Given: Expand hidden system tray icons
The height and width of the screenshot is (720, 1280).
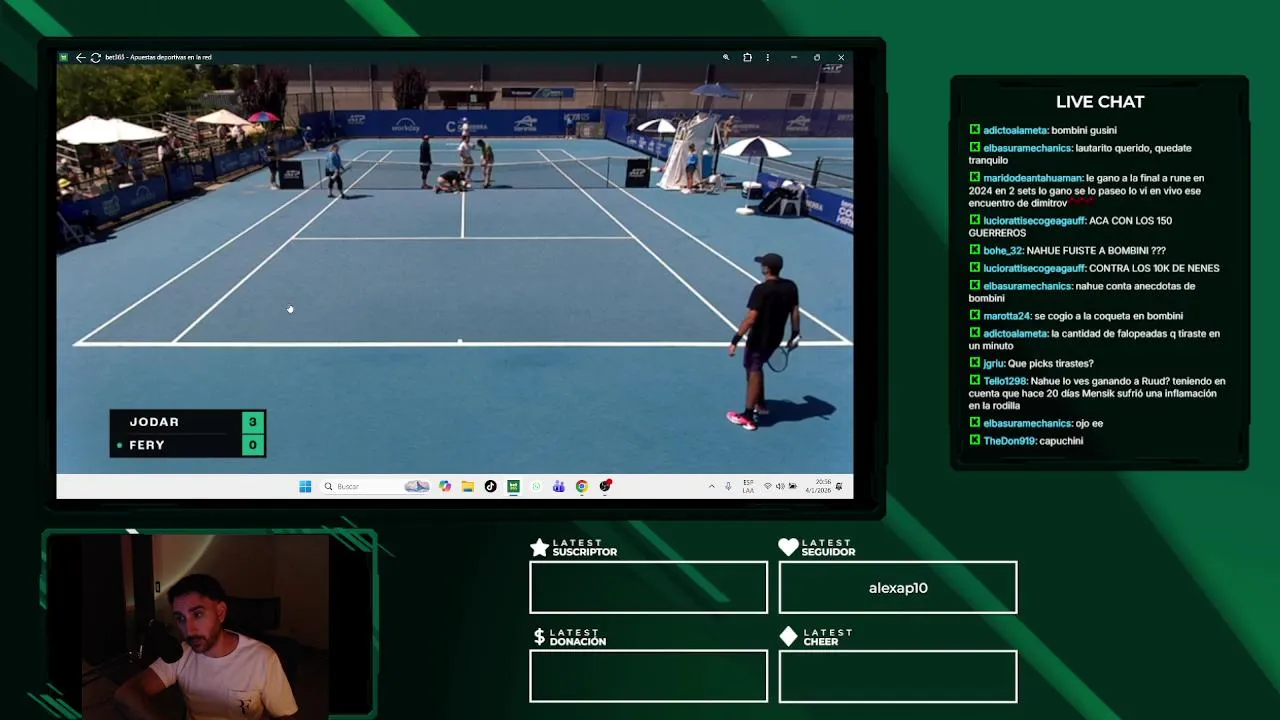Looking at the screenshot, I should click(712, 486).
